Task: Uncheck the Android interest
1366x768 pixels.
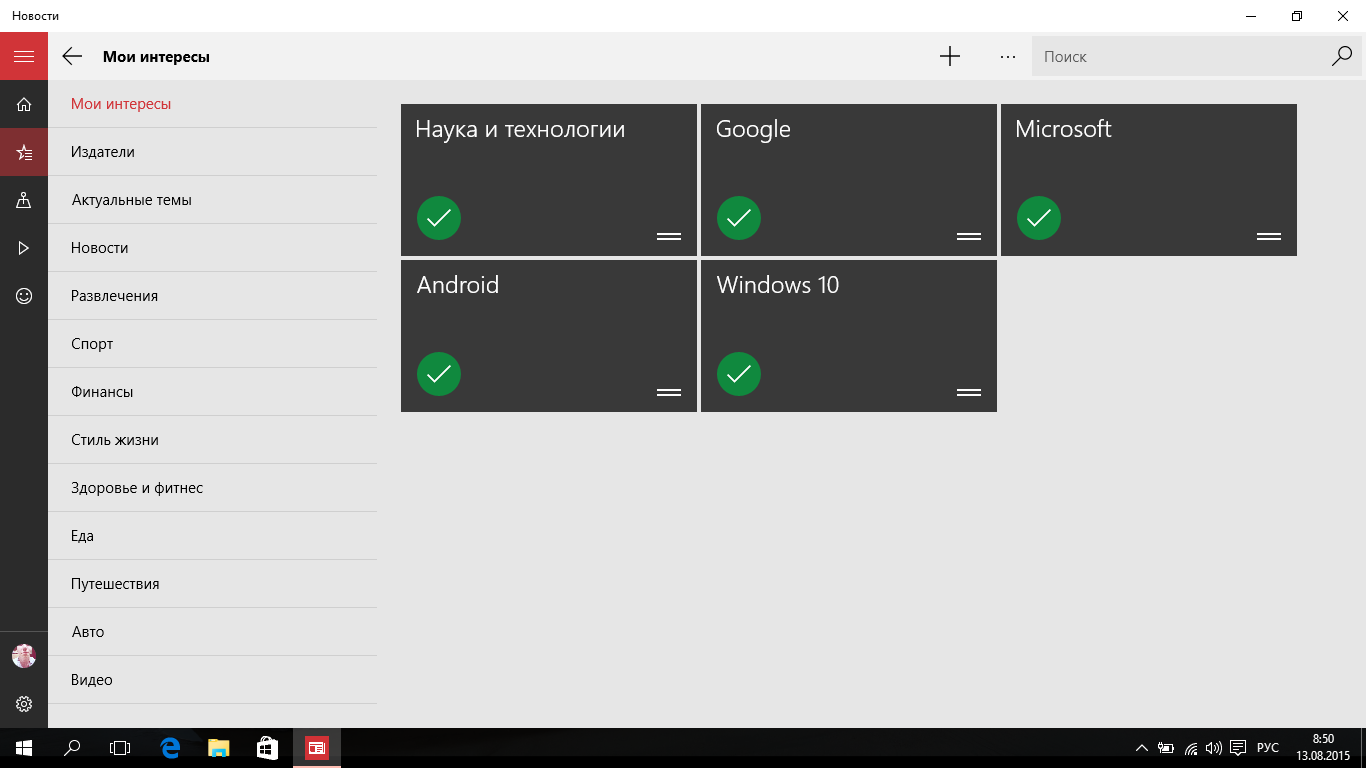Action: (x=439, y=374)
